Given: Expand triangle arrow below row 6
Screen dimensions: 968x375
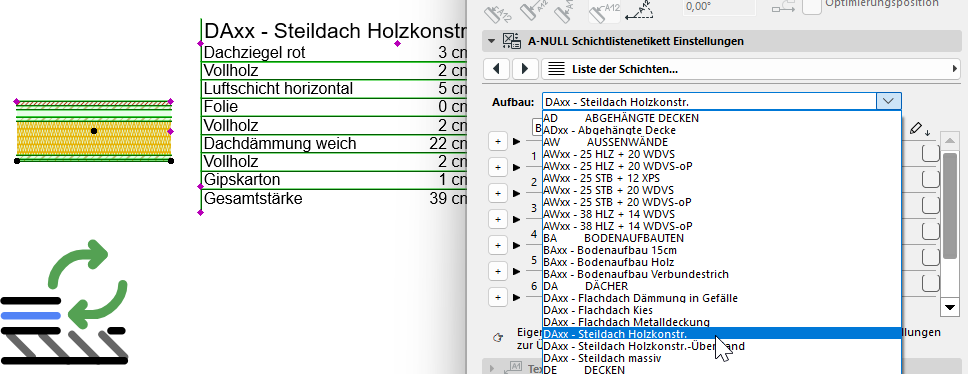Looking at the screenshot, I should click(517, 298).
